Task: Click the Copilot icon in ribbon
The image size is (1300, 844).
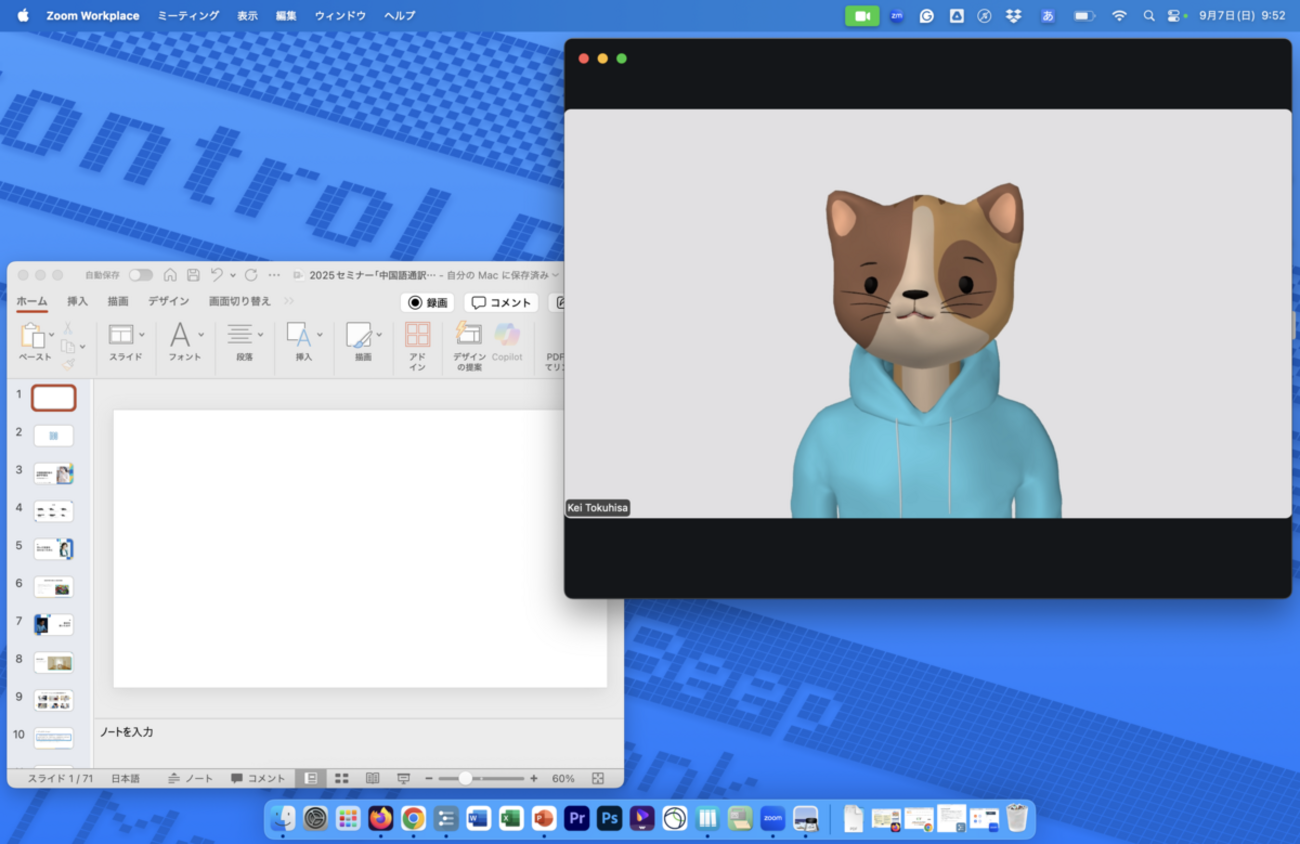Action: coord(507,334)
